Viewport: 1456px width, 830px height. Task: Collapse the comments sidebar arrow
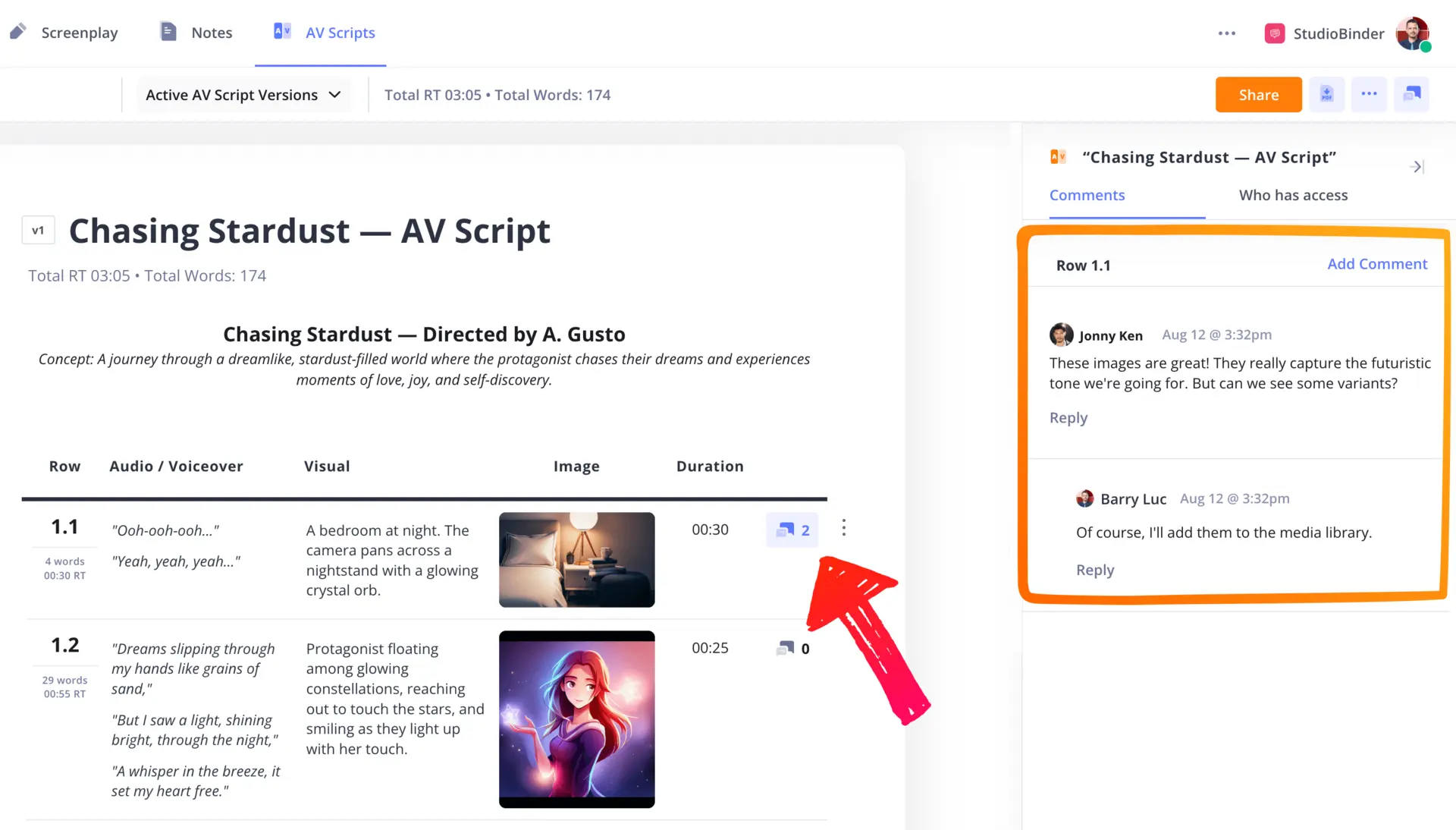click(1417, 167)
